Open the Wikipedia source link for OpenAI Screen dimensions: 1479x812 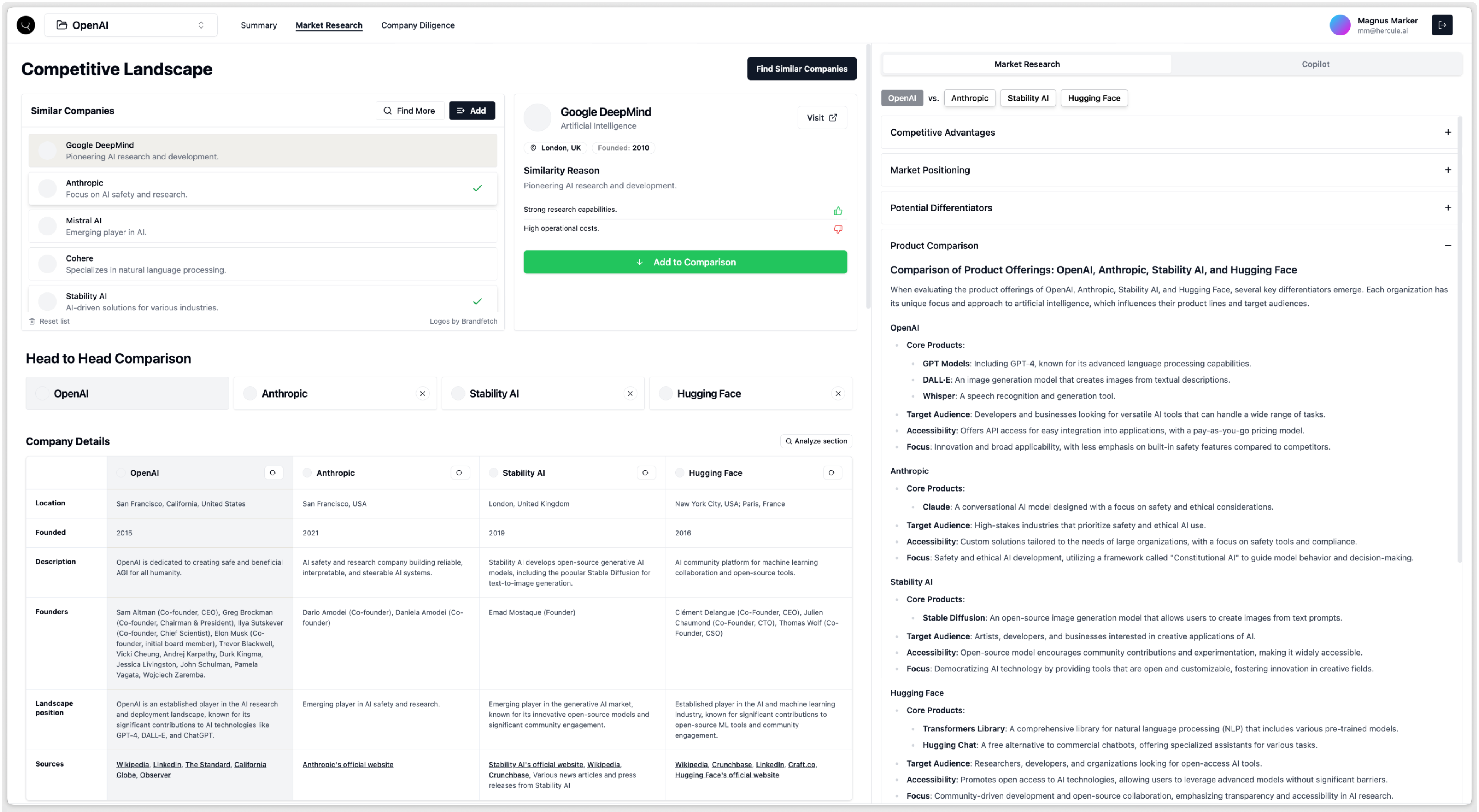pos(132,764)
